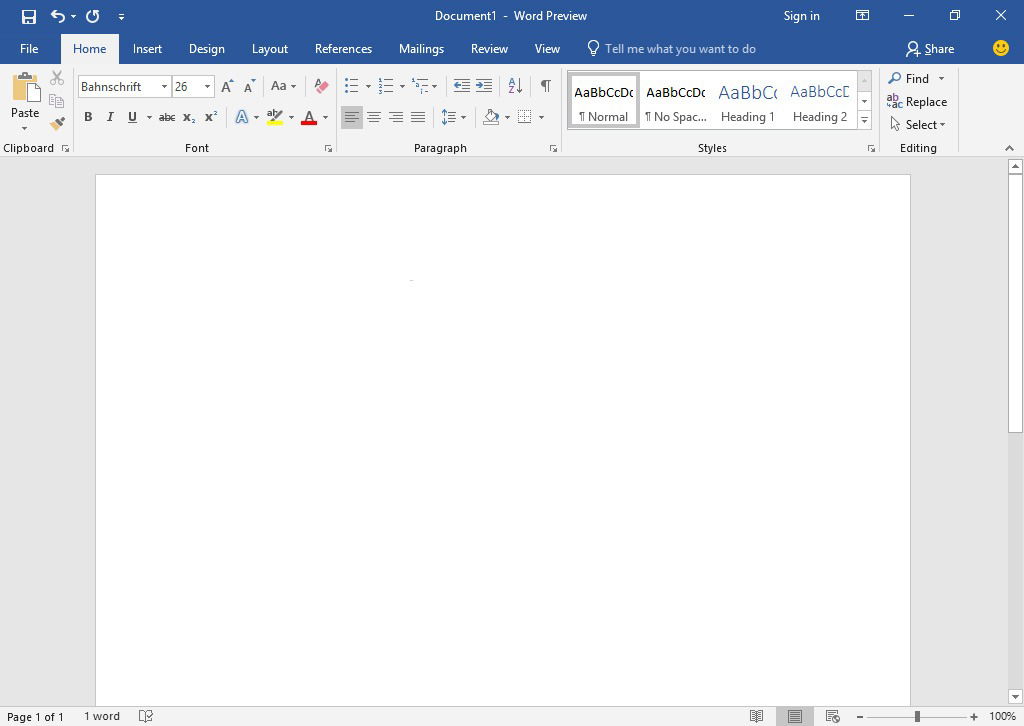This screenshot has height=726, width=1024.
Task: Open the borders dropdown arrow
Action: point(541,118)
